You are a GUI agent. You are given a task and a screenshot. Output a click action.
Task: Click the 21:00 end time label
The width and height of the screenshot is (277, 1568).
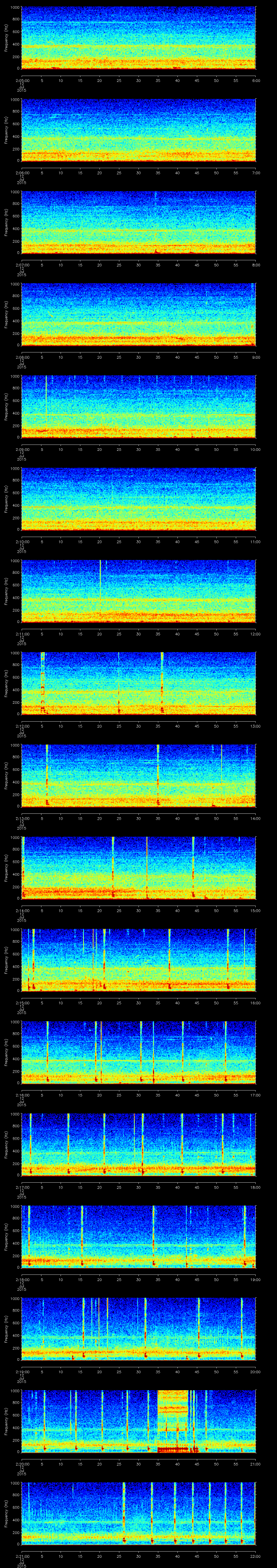pyautogui.click(x=255, y=1464)
